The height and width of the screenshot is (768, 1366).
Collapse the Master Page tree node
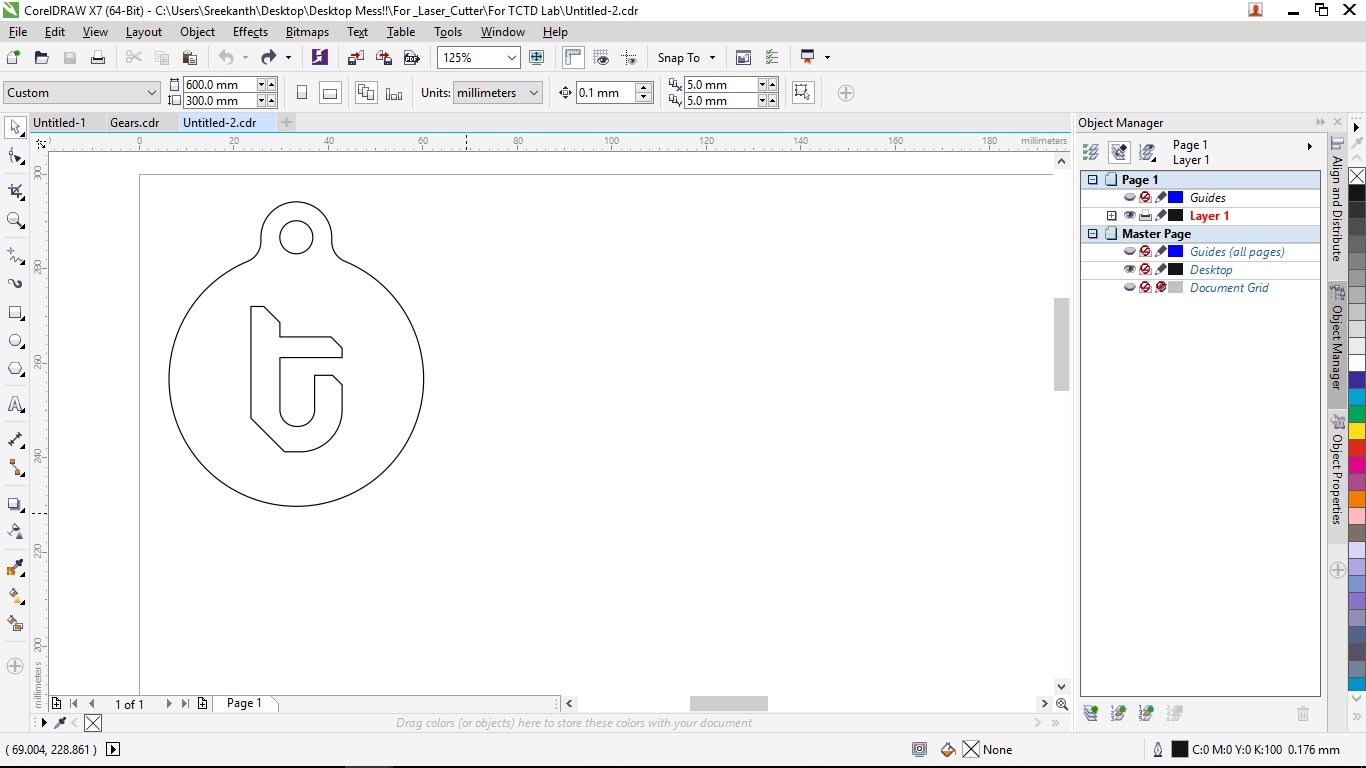1093,234
